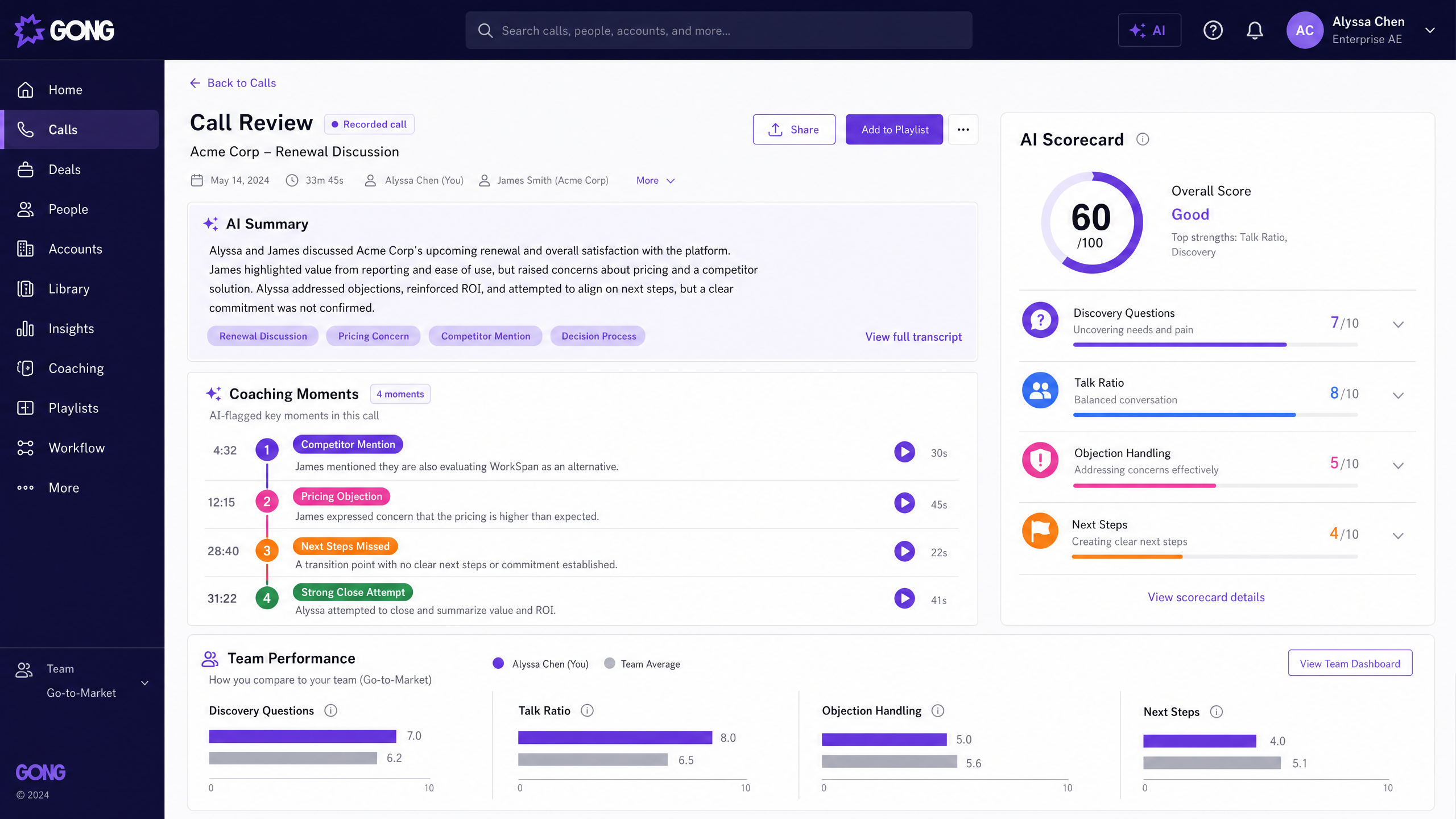Expand the Discovery Questions score row

click(1398, 324)
